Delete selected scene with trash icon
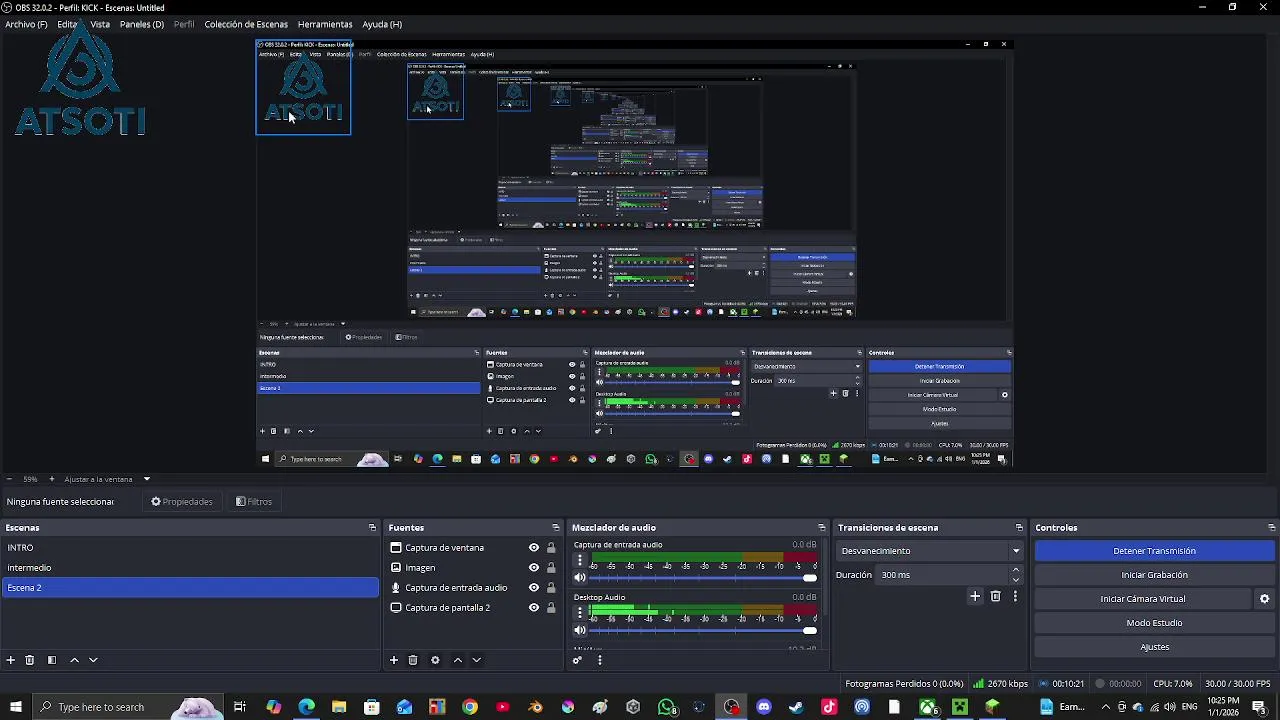 pyautogui.click(x=30, y=660)
